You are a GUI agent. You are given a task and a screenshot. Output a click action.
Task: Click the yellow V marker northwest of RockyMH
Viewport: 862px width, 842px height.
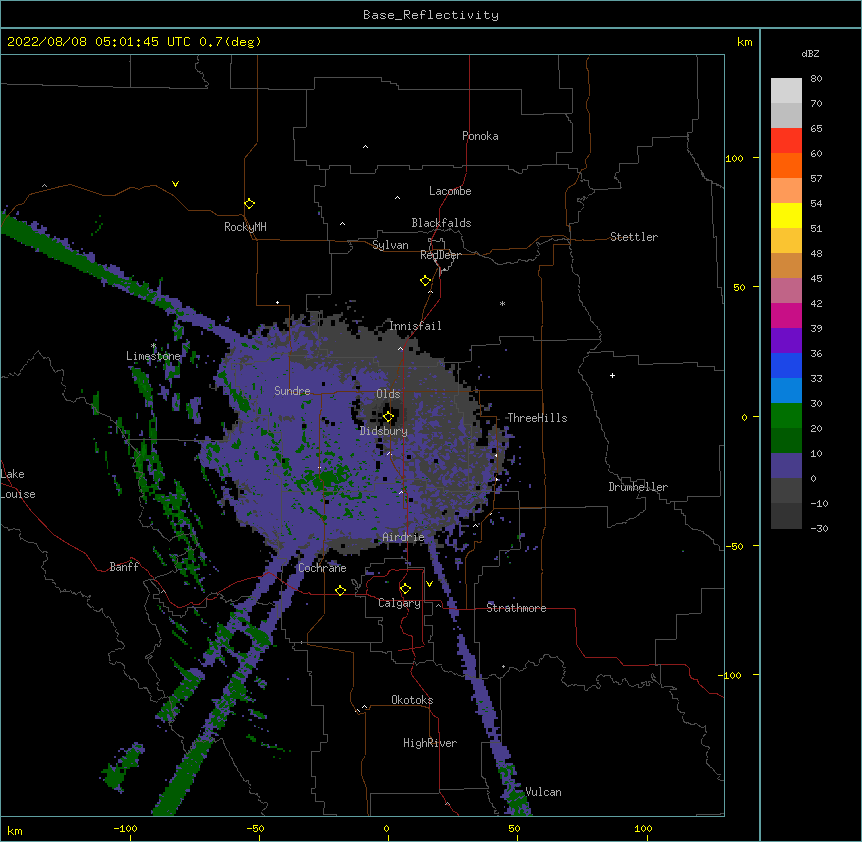coord(175,184)
